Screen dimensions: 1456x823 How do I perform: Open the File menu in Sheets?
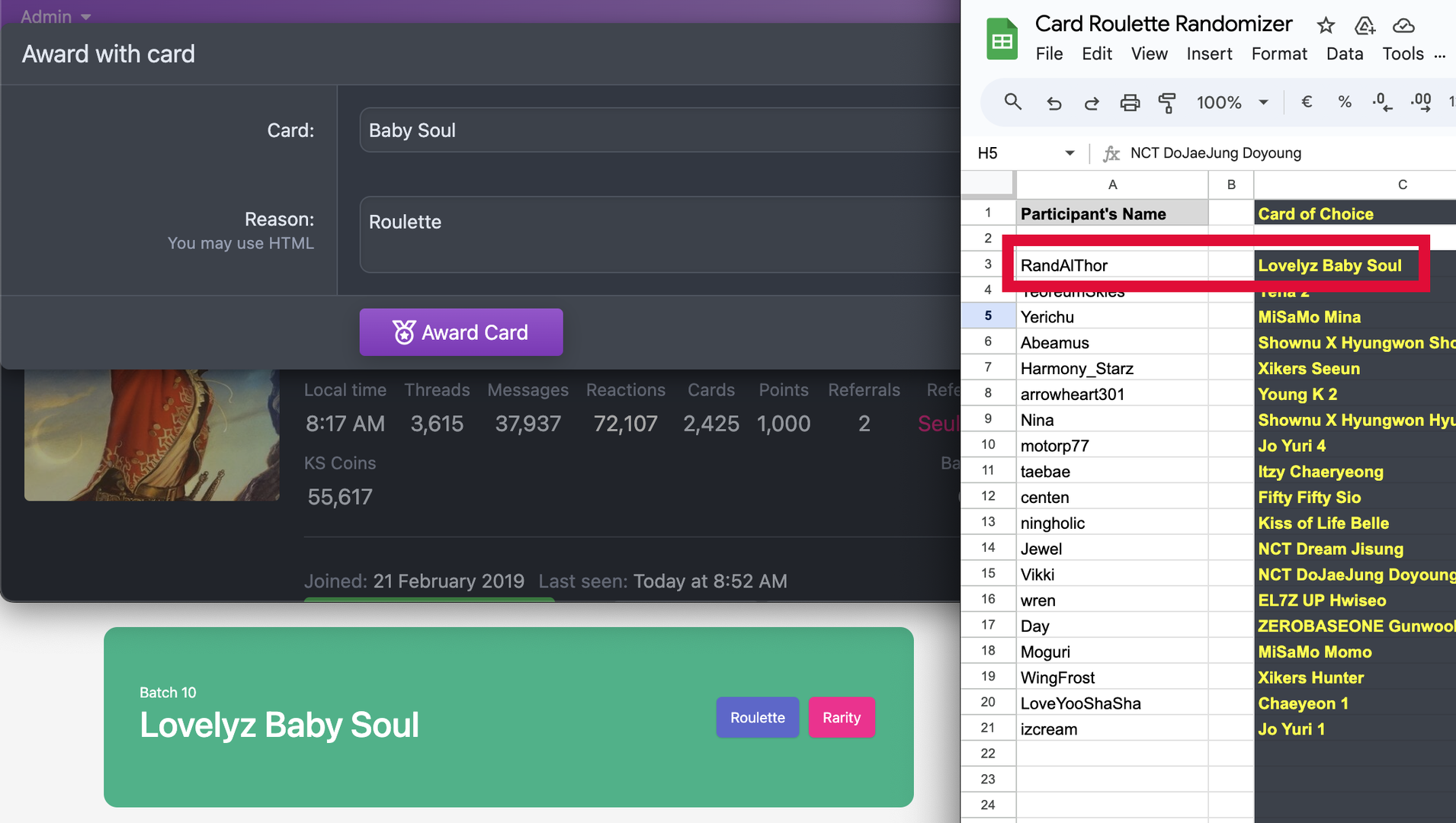[1049, 54]
